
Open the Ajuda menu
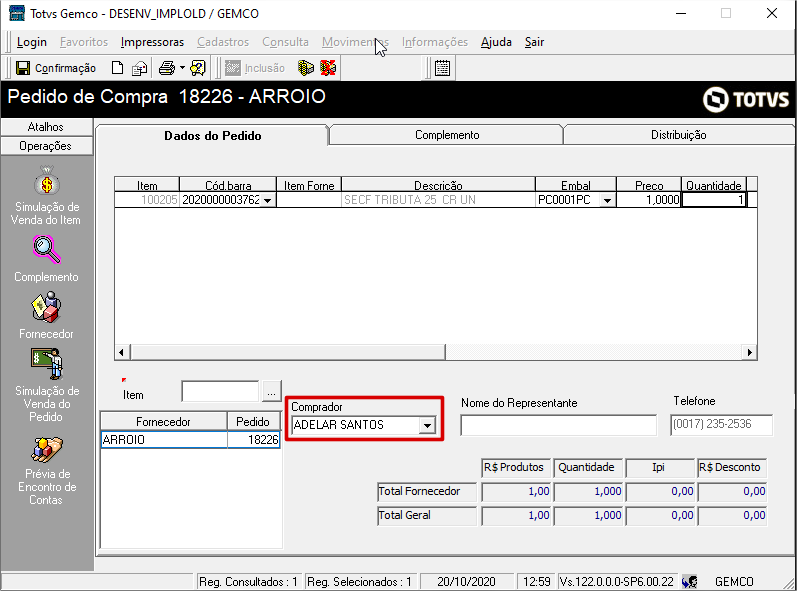click(x=496, y=42)
